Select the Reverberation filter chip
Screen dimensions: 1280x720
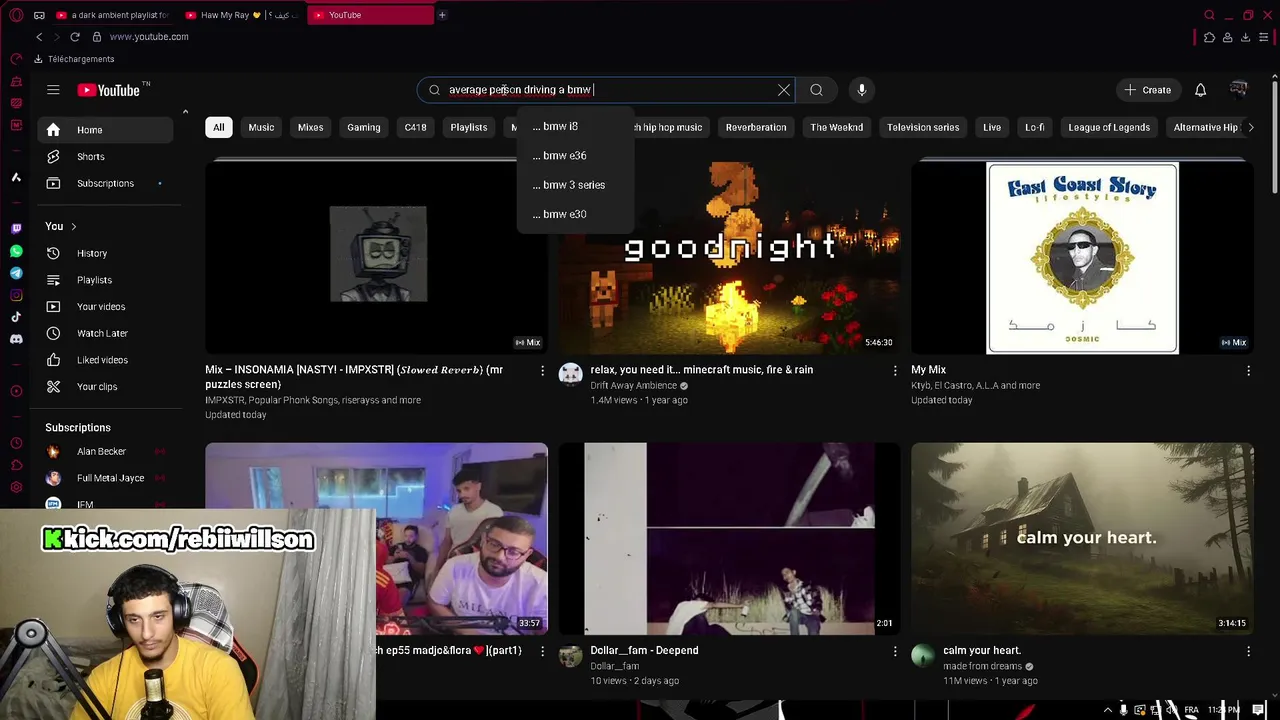pyautogui.click(x=756, y=127)
